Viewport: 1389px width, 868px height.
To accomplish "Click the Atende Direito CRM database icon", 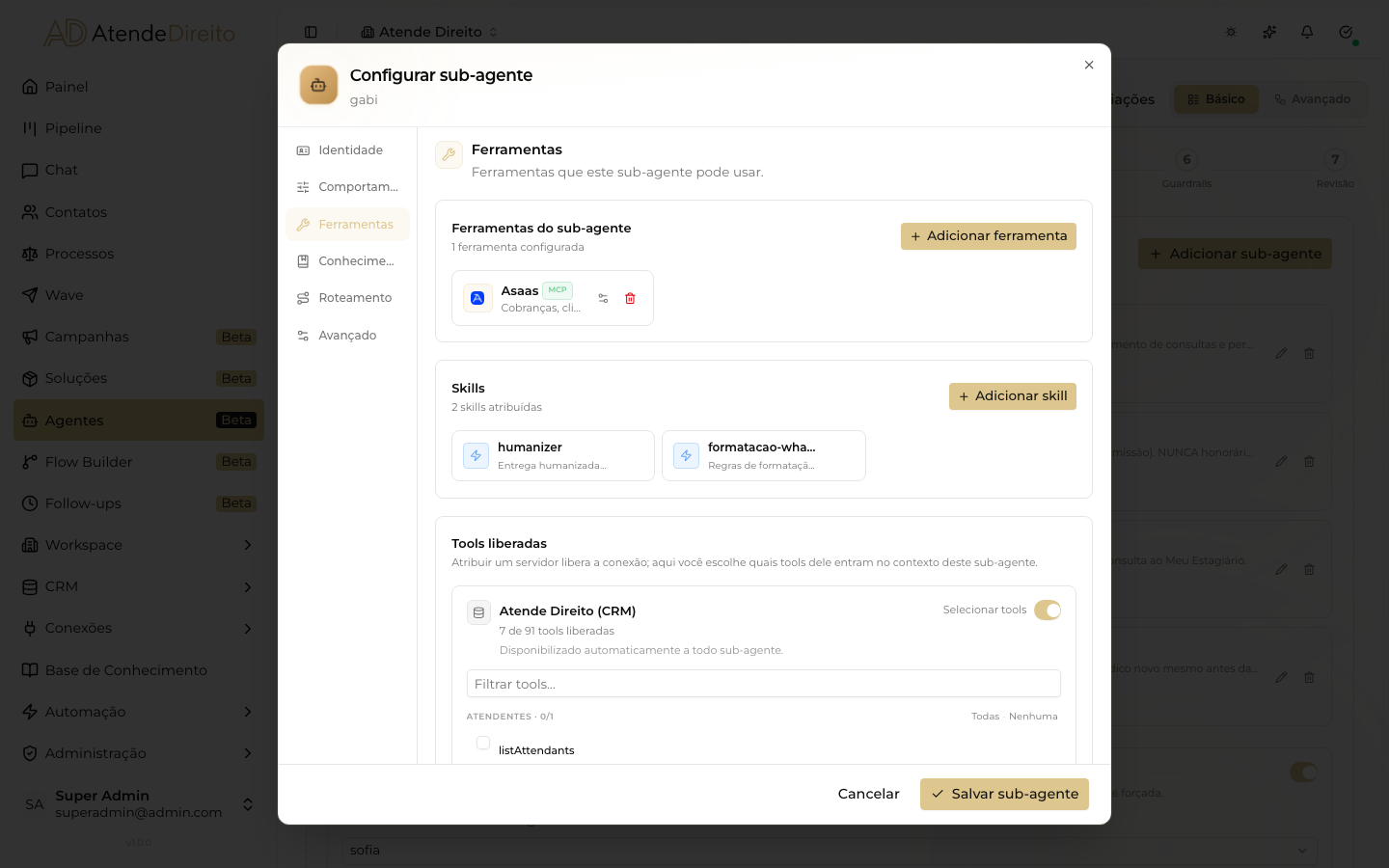I will point(478,612).
